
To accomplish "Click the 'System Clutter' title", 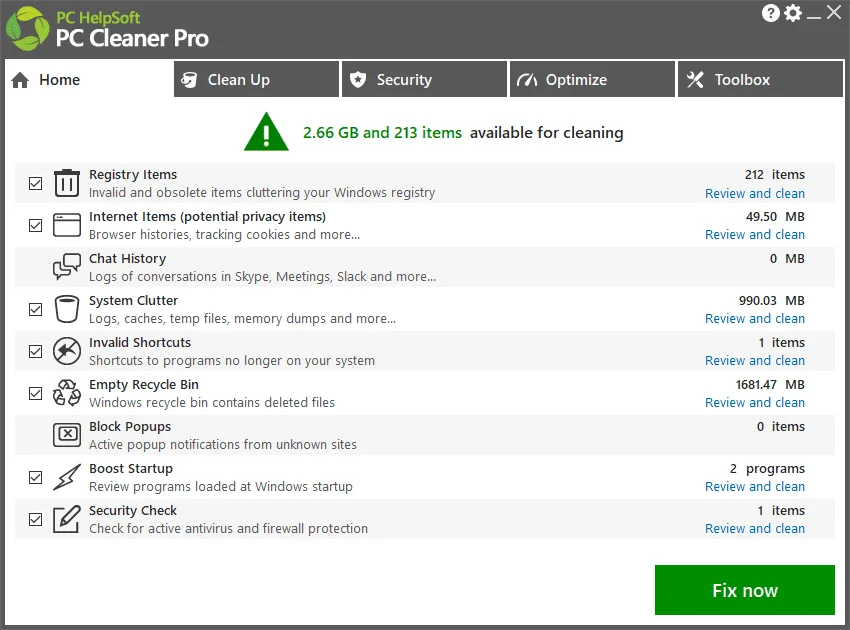I will point(133,301).
